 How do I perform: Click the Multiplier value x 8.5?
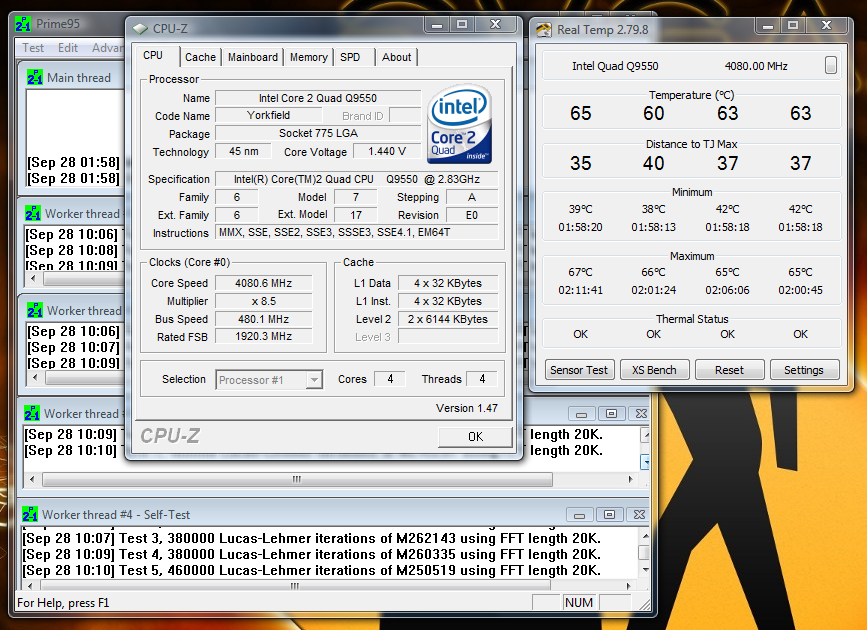(263, 301)
